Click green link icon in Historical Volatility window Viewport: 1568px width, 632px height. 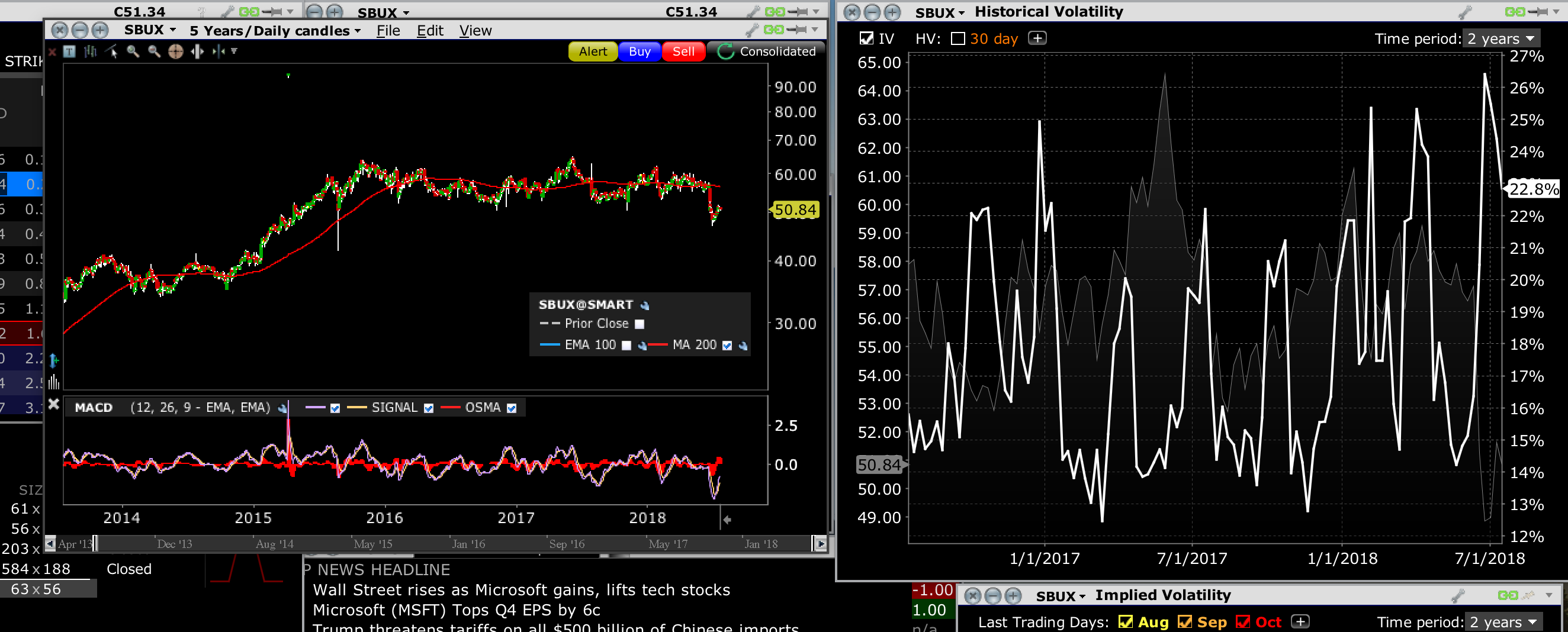tap(1515, 12)
